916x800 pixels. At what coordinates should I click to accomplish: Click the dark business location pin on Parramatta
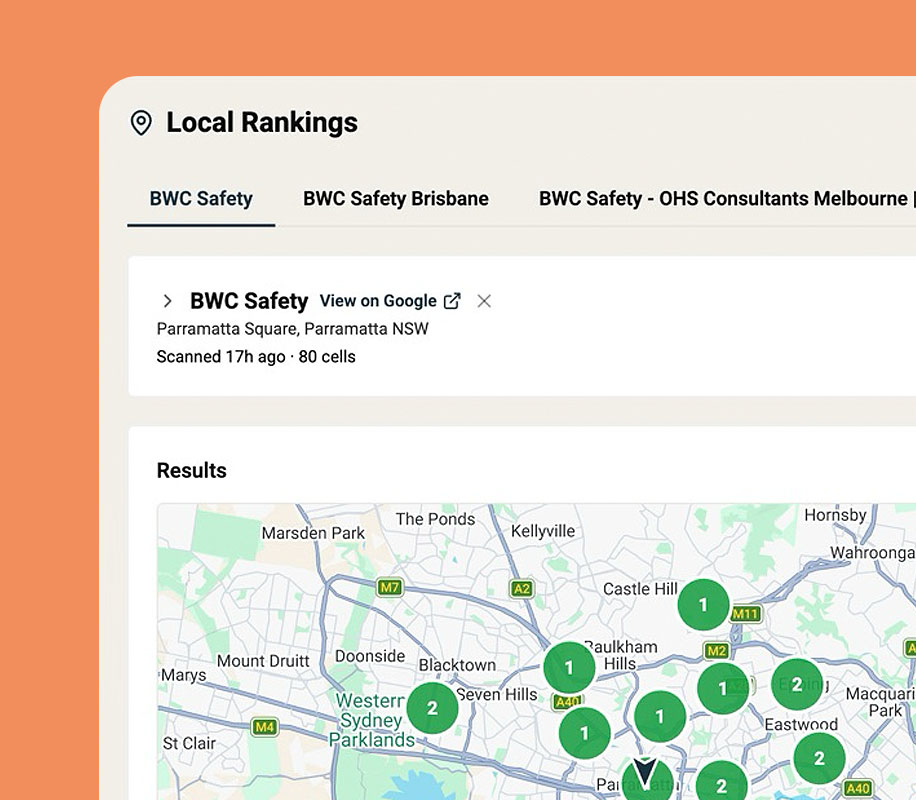click(x=644, y=771)
